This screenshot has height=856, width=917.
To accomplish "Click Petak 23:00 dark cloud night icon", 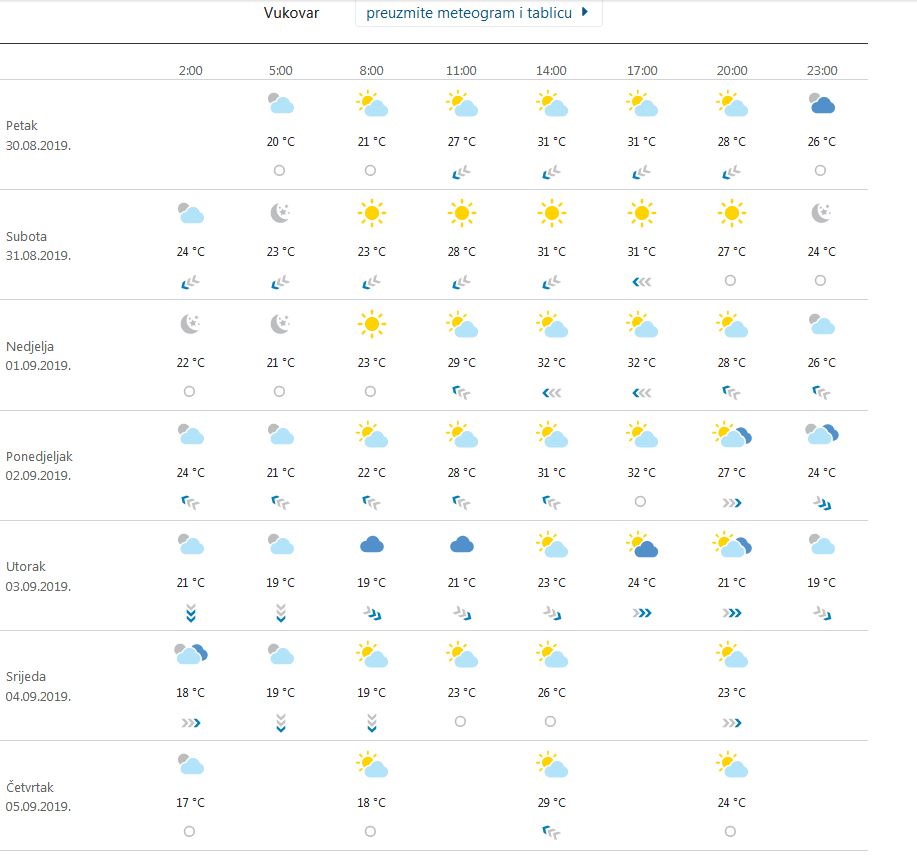I will (x=822, y=103).
